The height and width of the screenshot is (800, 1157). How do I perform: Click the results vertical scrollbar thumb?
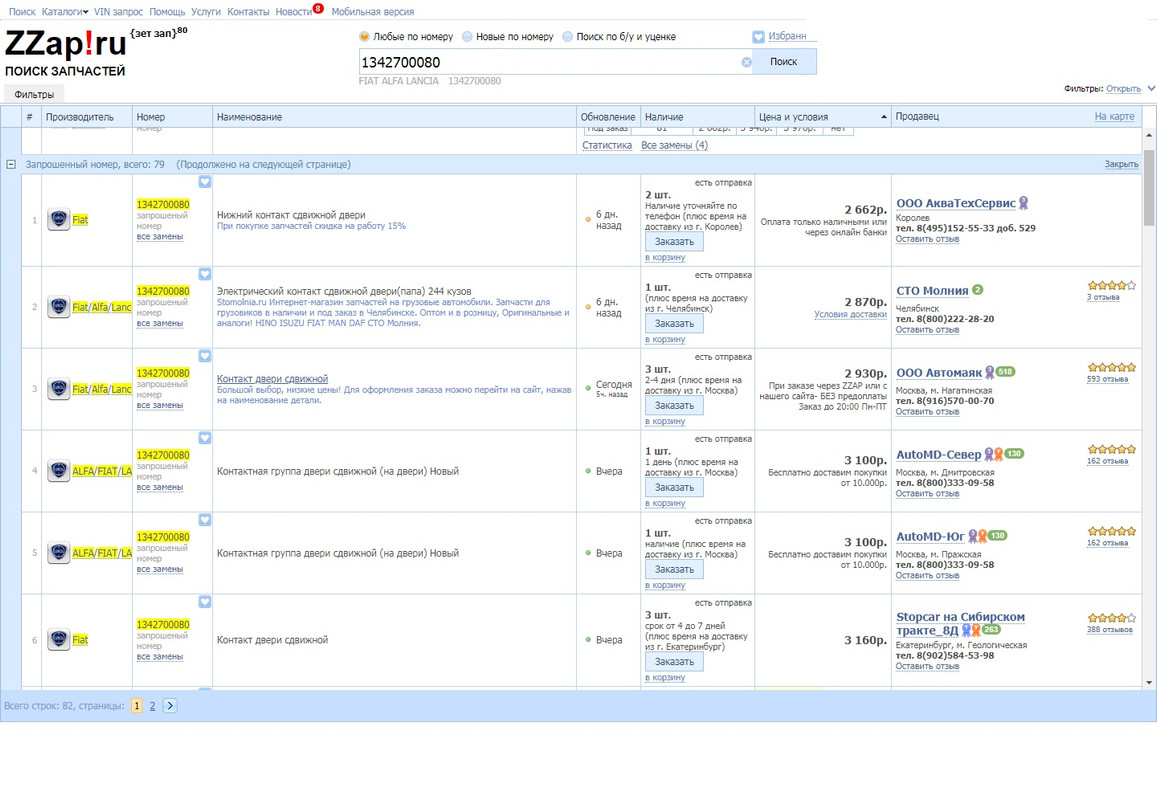point(1149,187)
